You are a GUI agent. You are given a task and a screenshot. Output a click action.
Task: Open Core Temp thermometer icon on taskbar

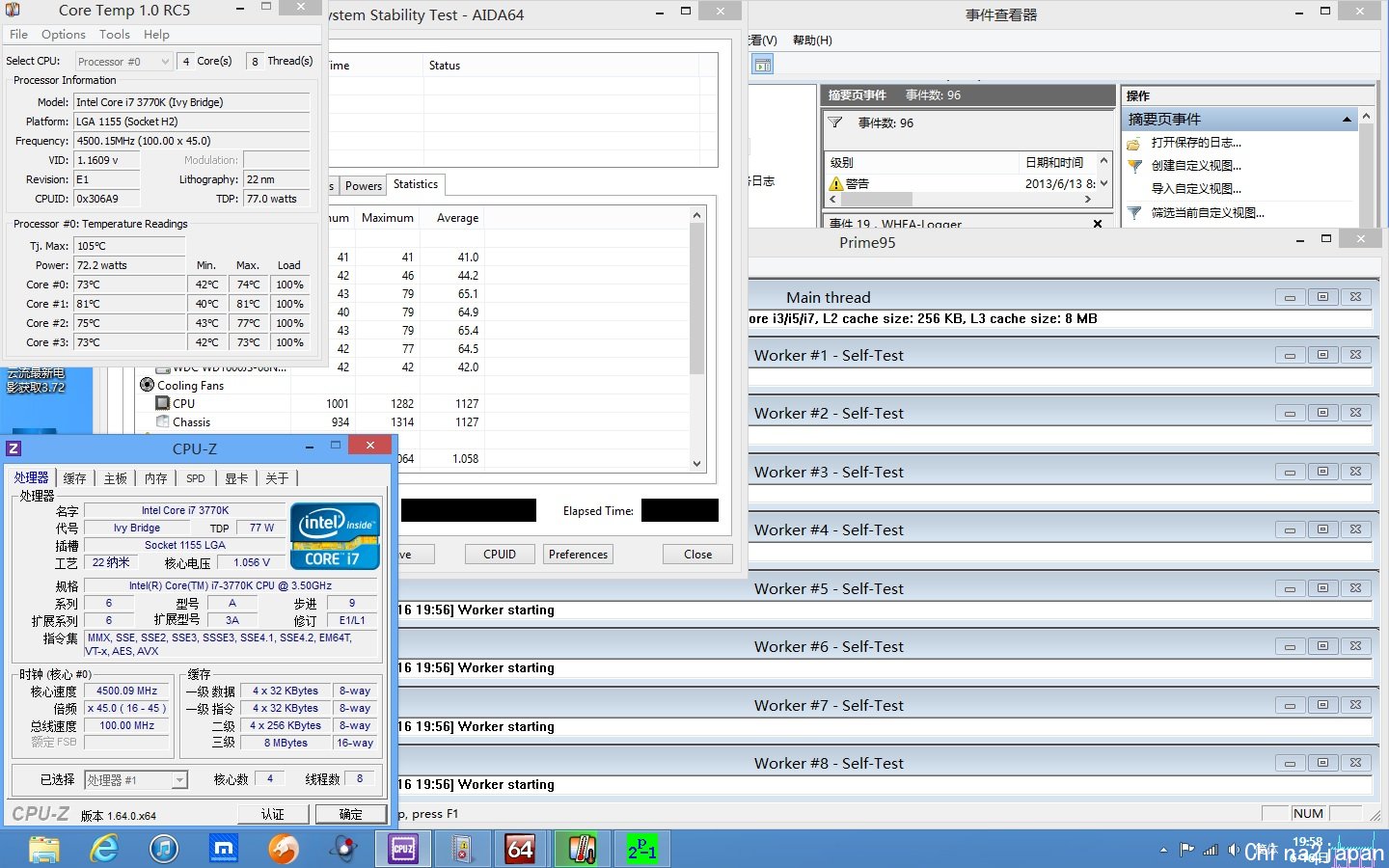(580, 849)
